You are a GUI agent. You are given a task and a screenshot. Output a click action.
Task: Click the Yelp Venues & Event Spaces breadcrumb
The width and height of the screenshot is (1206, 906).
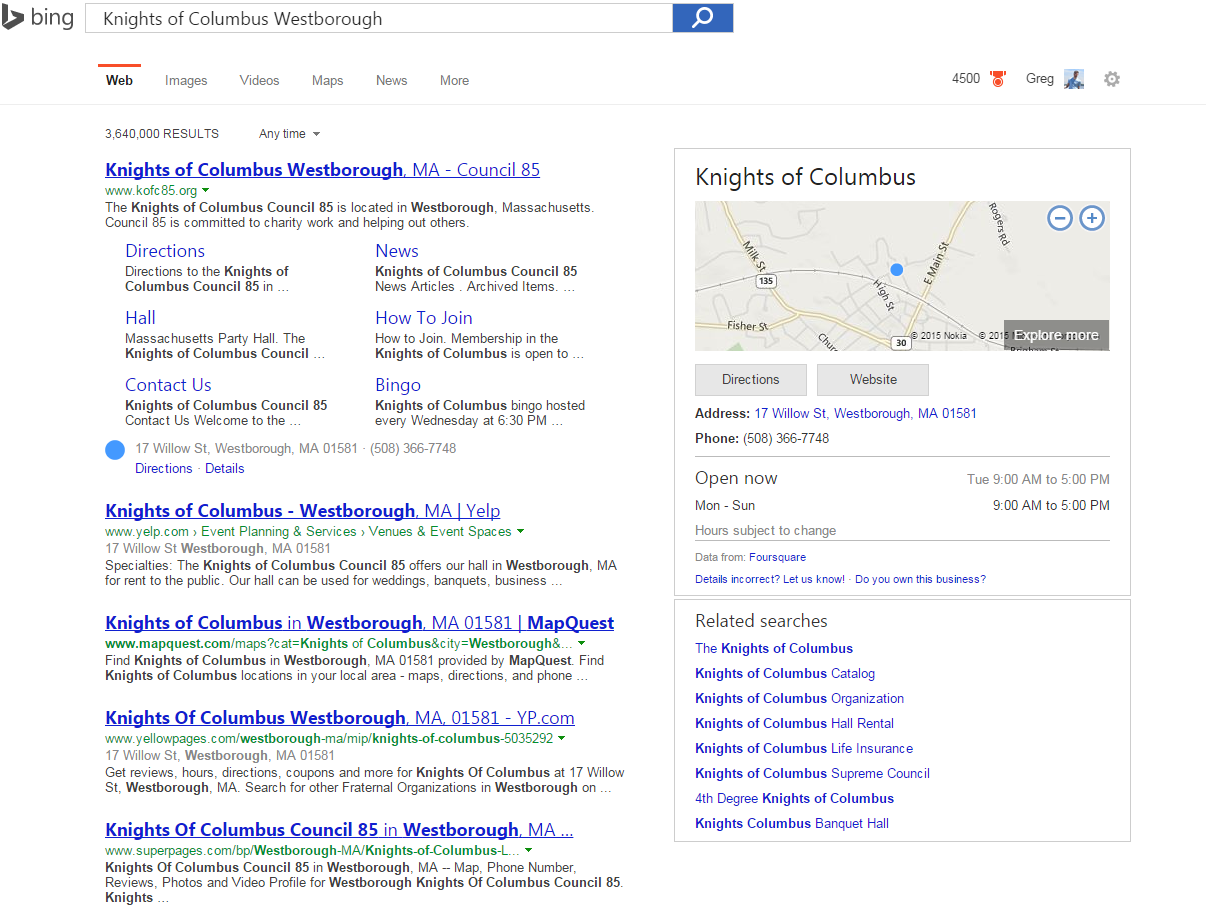click(x=440, y=531)
